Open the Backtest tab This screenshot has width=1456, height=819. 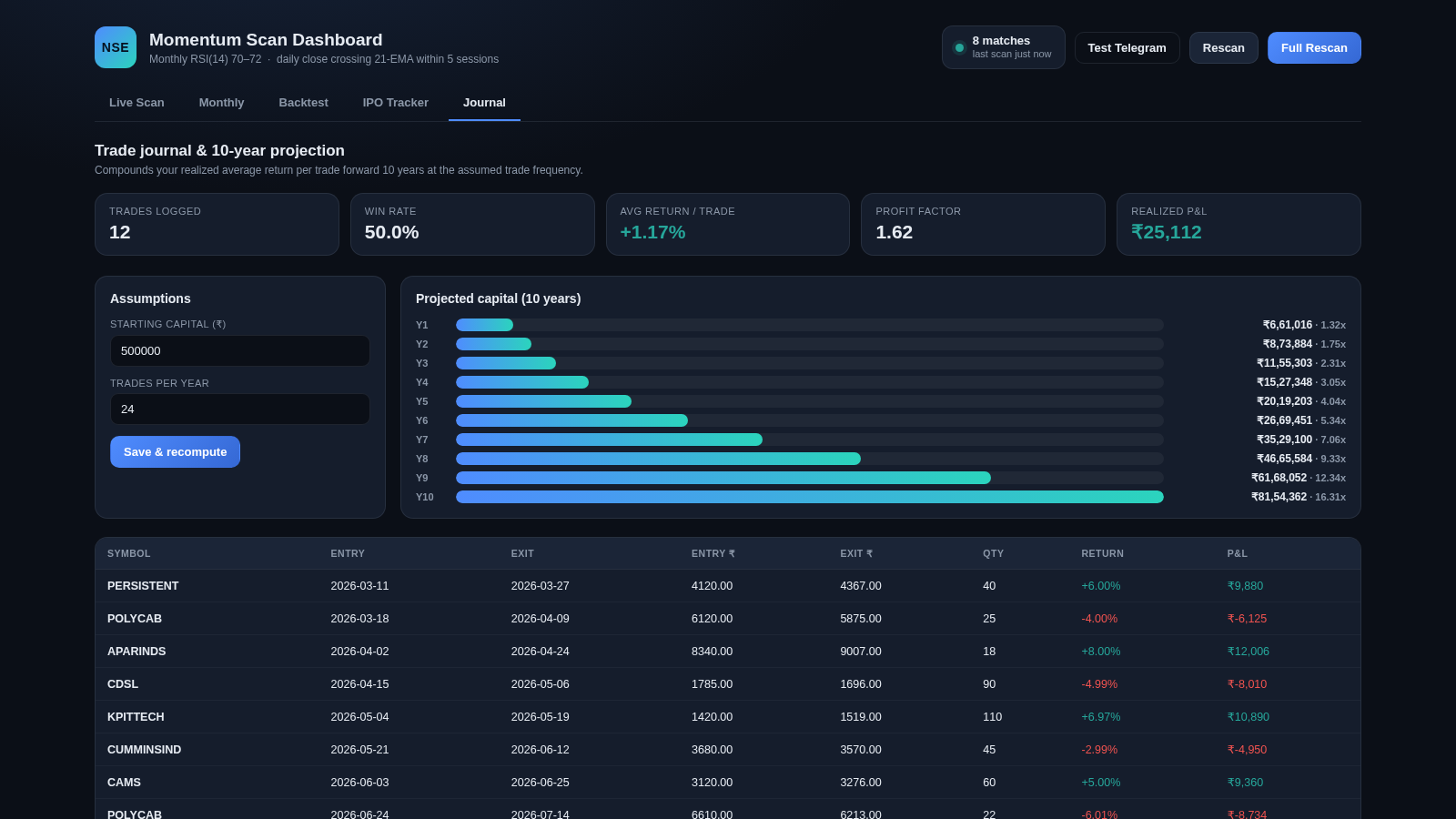point(303,103)
